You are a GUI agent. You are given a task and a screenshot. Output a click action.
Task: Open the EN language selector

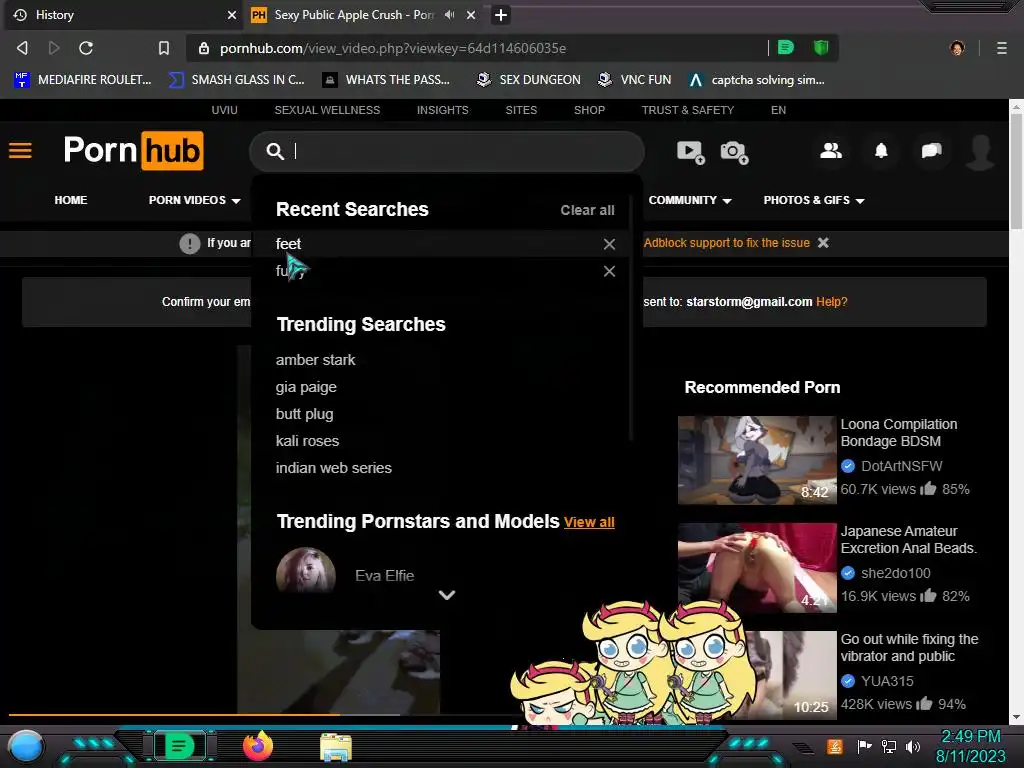tap(778, 110)
